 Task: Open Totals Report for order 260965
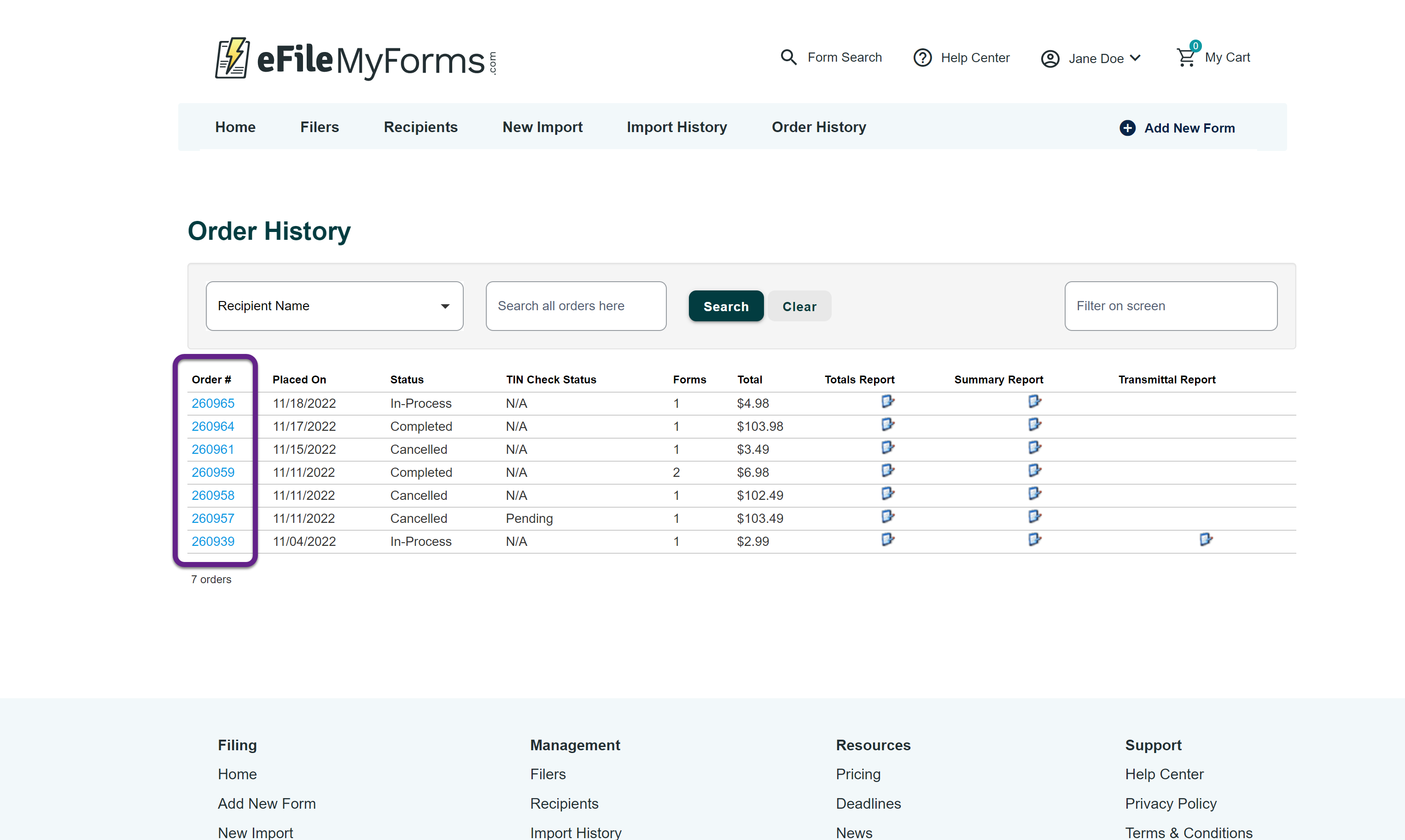coord(887,402)
